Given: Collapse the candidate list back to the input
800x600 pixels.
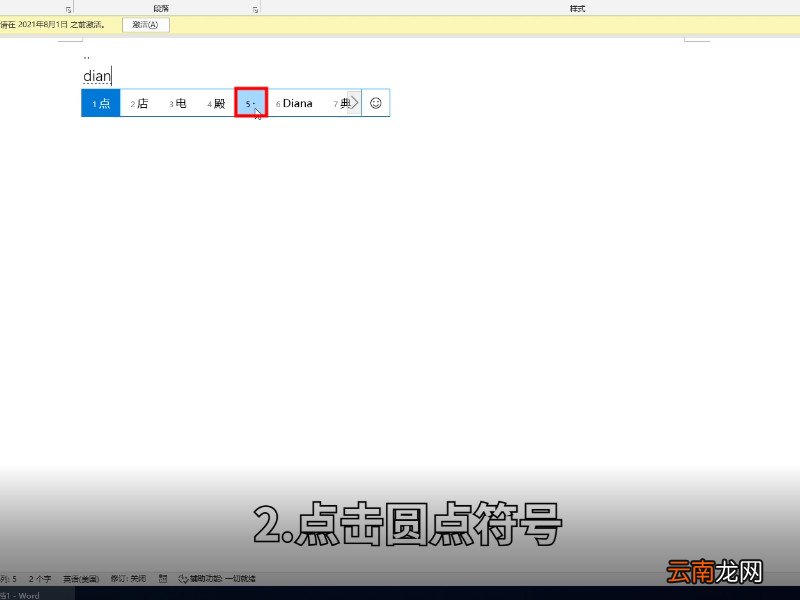Looking at the screenshot, I should click(97, 75).
